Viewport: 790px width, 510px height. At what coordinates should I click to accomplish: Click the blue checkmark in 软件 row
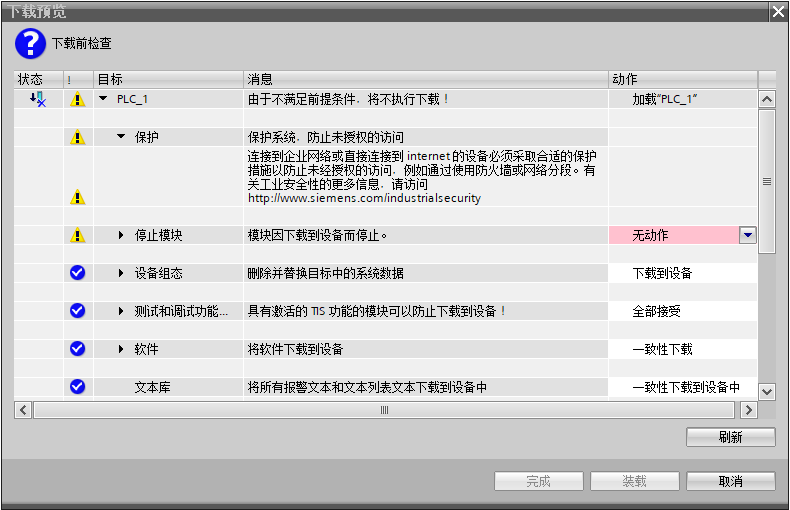click(77, 349)
